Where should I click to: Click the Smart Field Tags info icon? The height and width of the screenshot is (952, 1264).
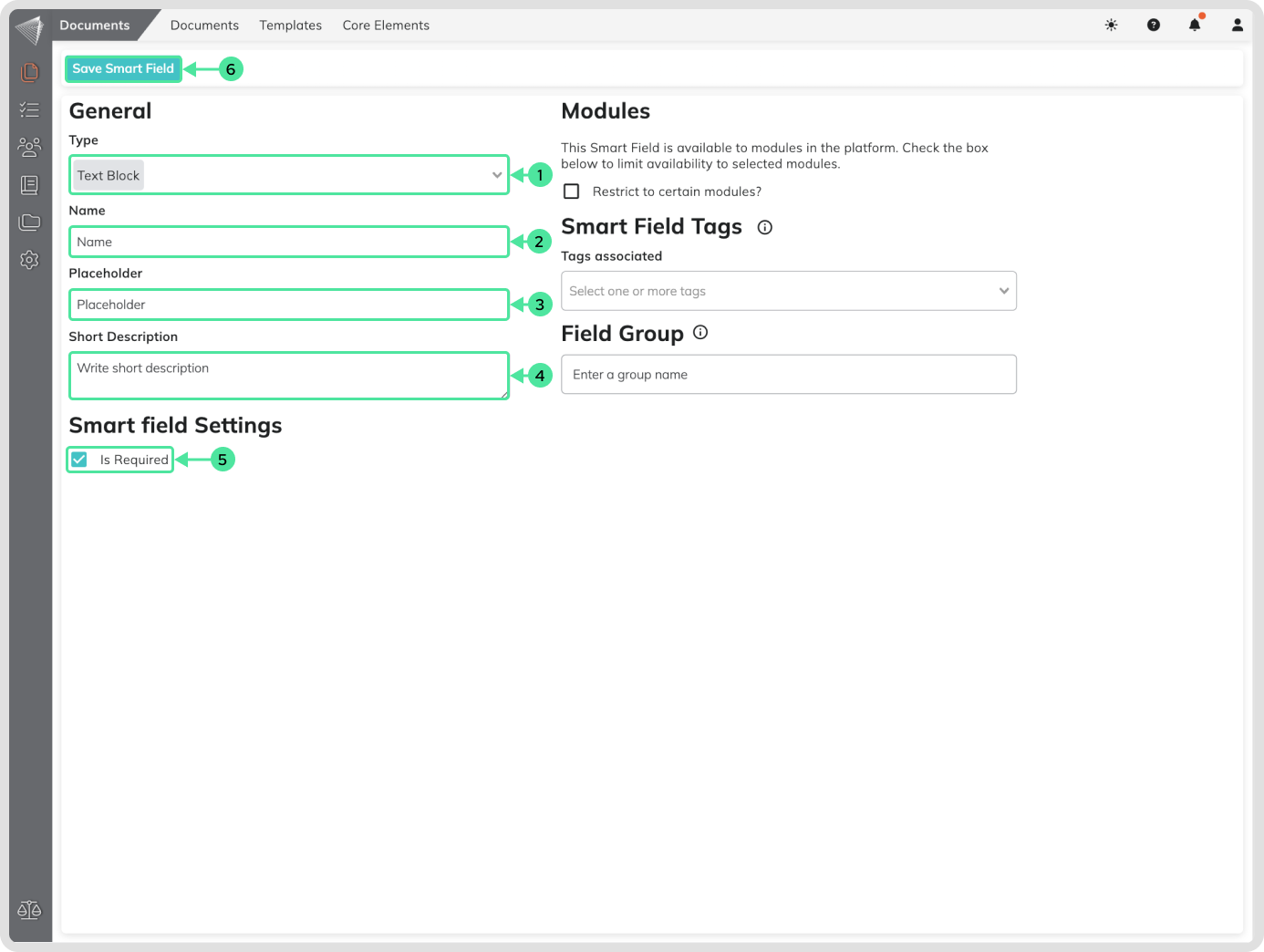coord(765,228)
